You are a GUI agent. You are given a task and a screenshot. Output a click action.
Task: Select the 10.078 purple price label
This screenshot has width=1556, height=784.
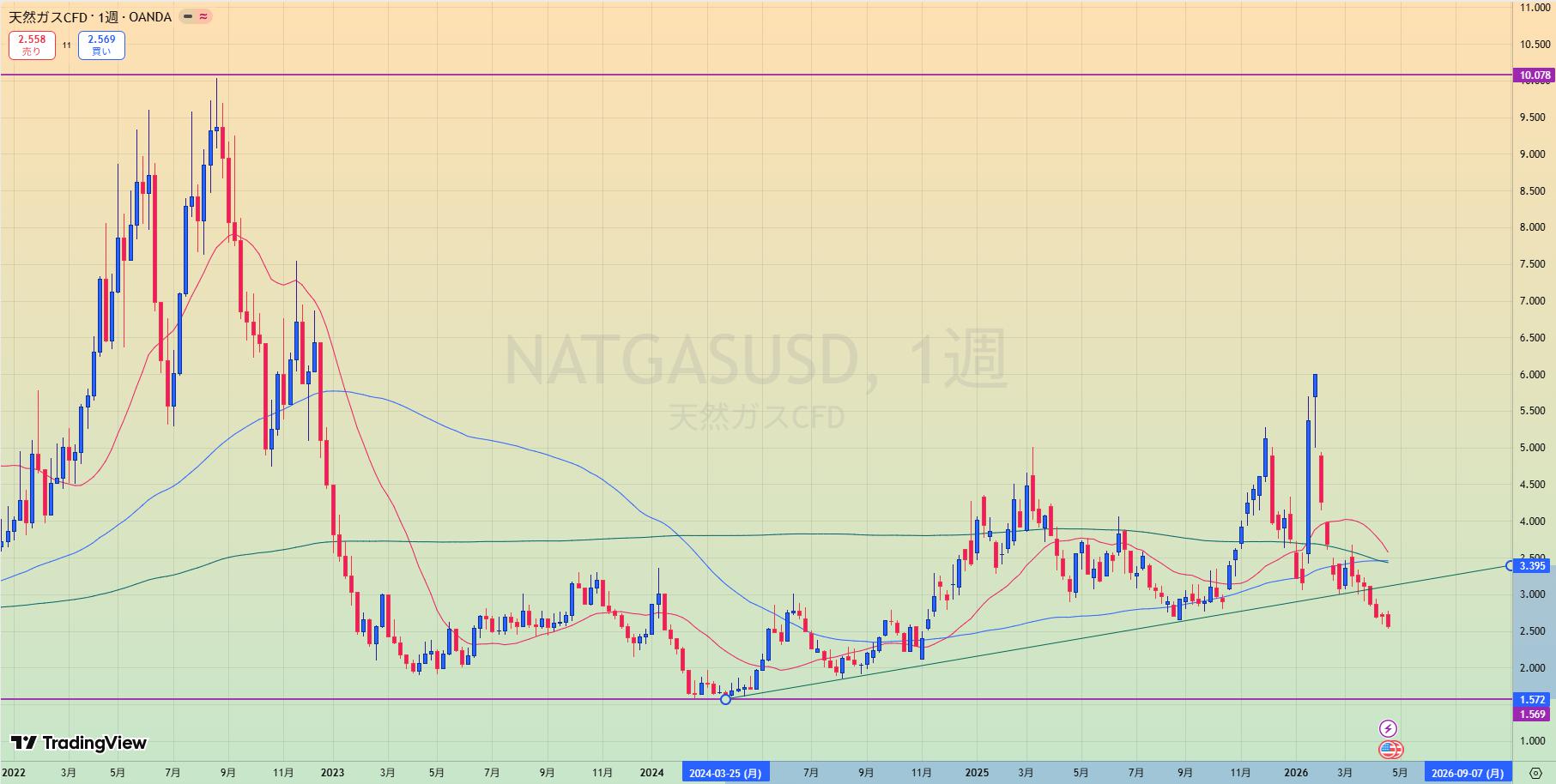pos(1534,75)
